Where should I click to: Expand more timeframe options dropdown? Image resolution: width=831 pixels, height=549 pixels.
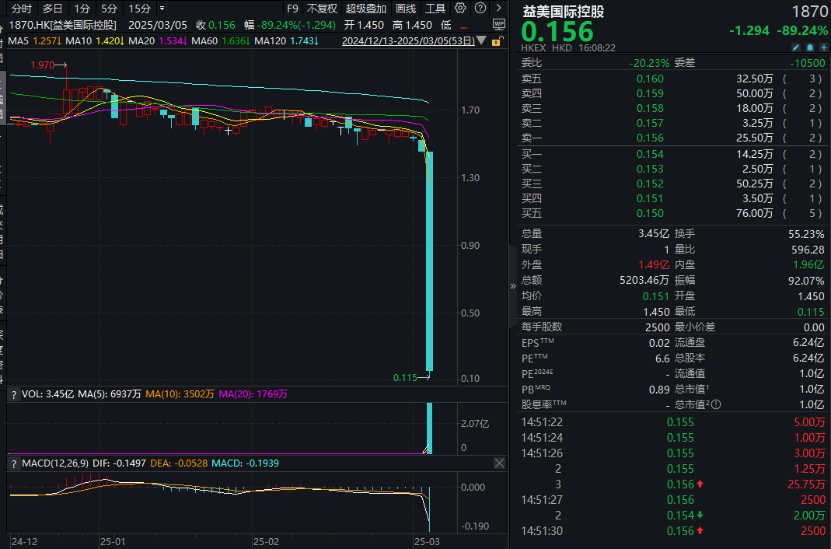[161, 7]
